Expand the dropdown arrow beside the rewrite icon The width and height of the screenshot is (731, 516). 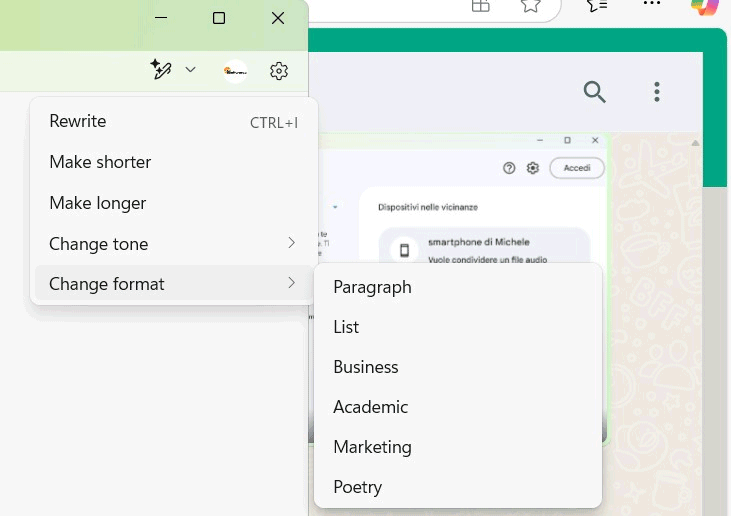(x=190, y=70)
